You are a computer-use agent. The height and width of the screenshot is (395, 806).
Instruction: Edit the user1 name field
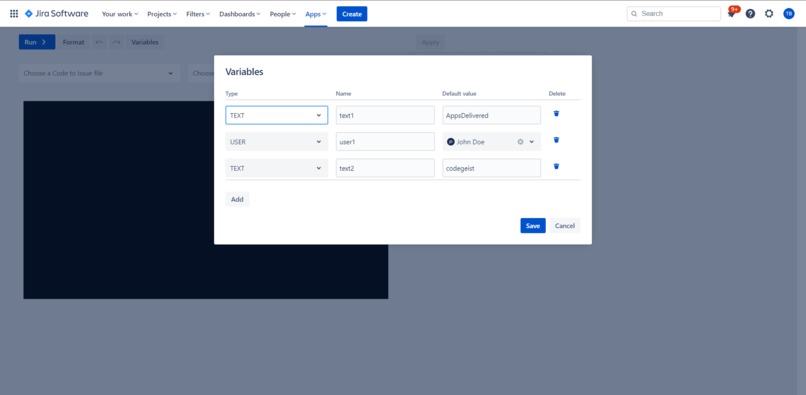385,141
